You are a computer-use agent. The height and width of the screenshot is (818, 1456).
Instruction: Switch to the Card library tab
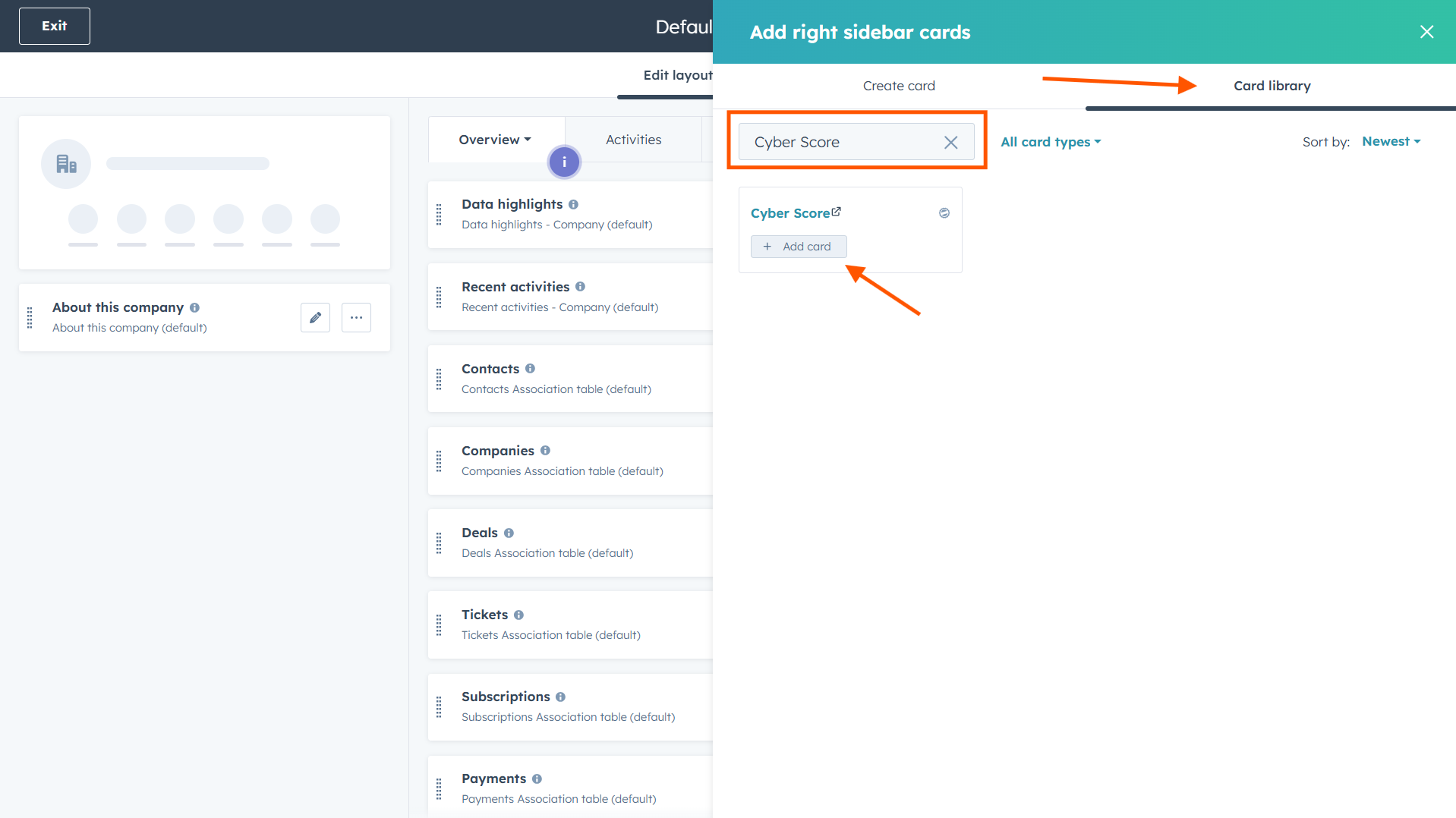click(x=1272, y=86)
